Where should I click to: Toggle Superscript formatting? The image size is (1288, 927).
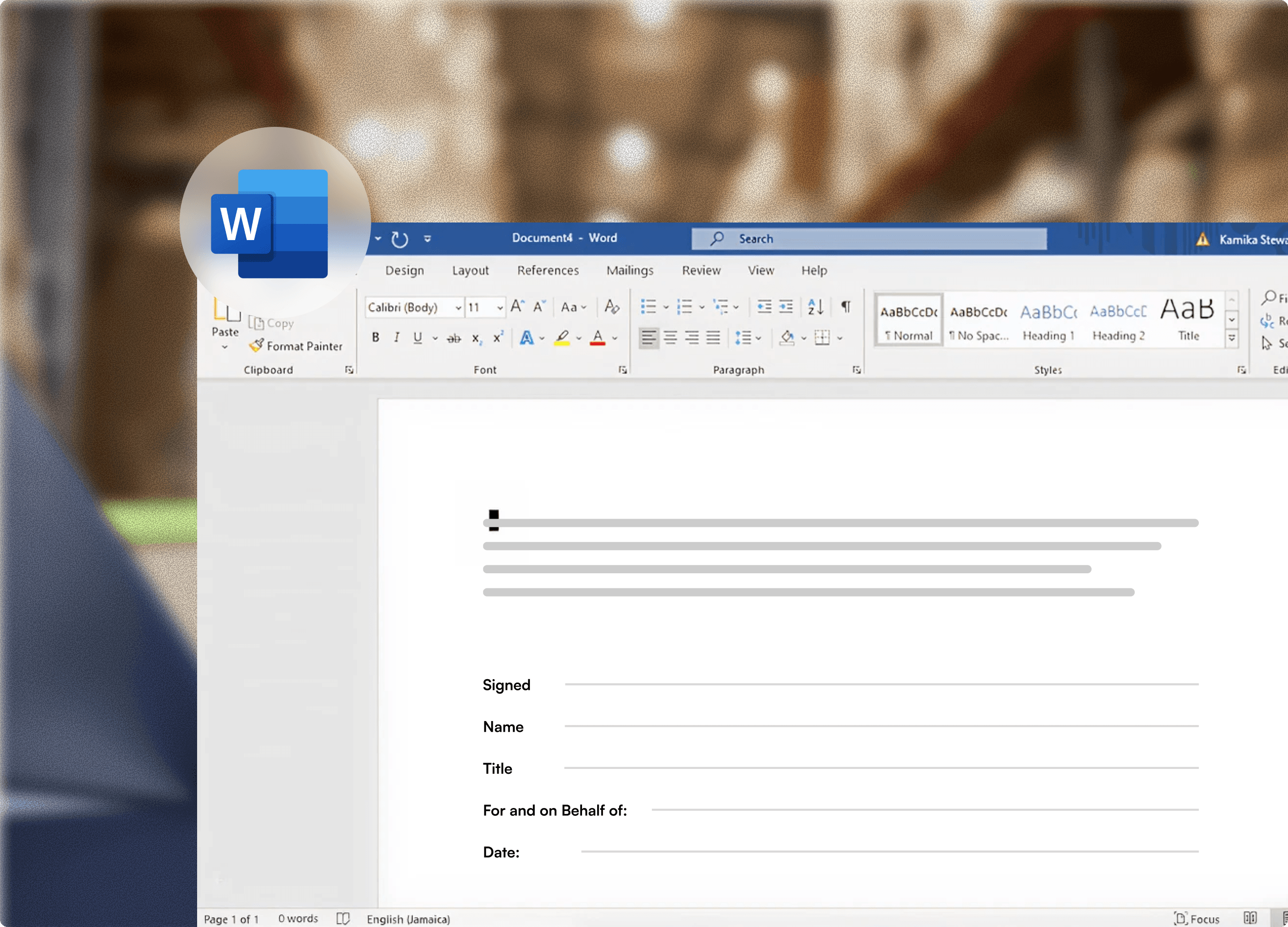click(498, 338)
